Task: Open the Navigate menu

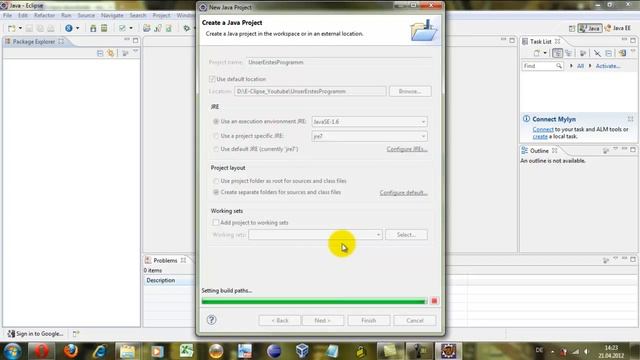Action: (112, 15)
